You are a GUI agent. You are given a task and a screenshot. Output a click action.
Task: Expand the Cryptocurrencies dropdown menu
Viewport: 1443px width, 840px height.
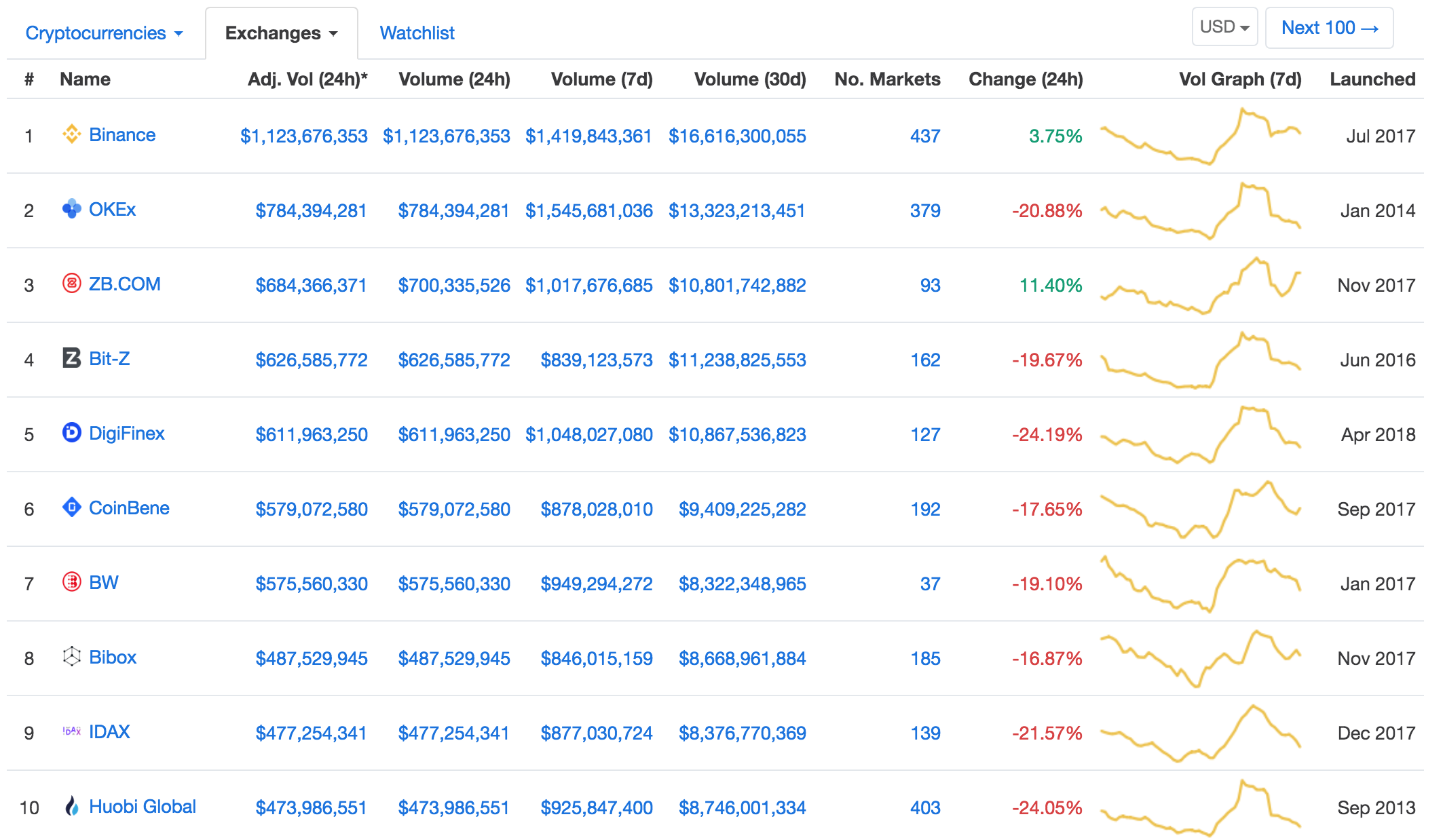click(x=105, y=33)
